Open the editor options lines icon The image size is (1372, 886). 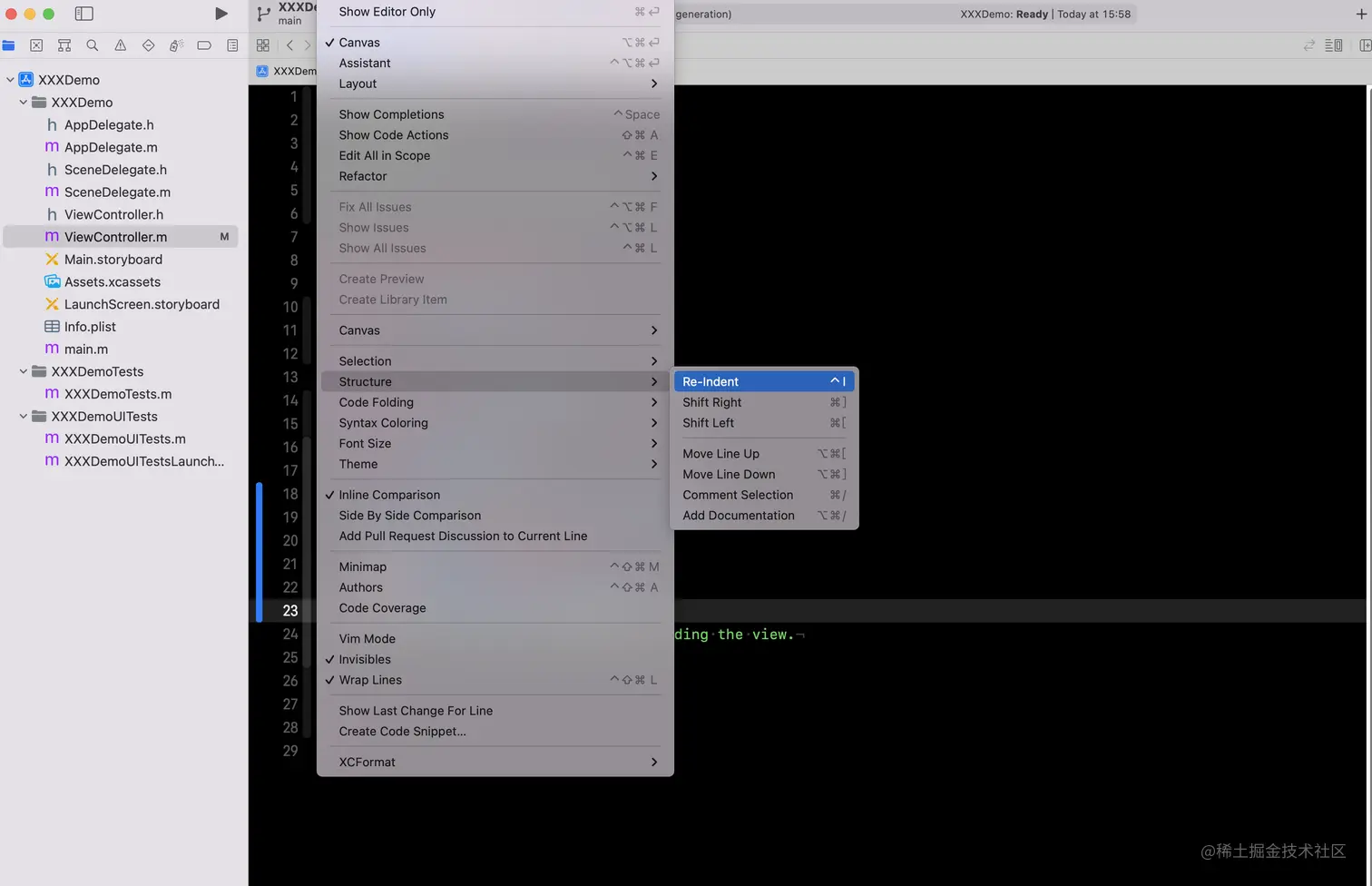pos(1334,45)
